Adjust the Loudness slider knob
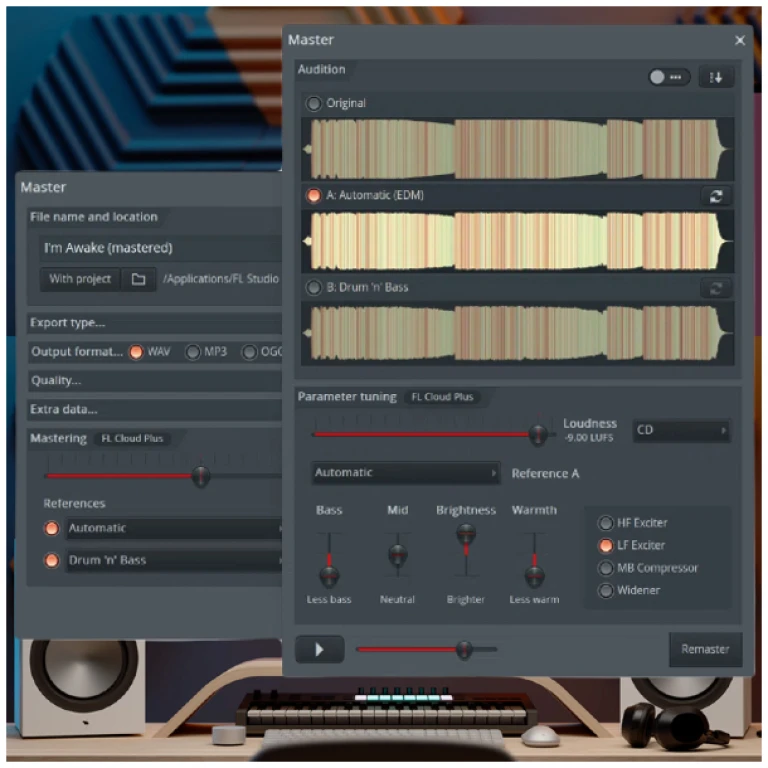 click(538, 434)
